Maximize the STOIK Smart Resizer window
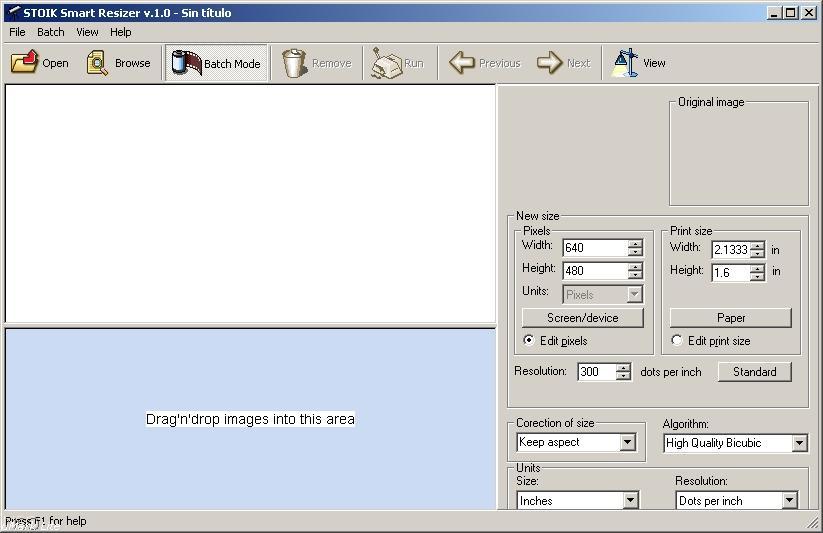The height and width of the screenshot is (533, 823). coord(790,13)
